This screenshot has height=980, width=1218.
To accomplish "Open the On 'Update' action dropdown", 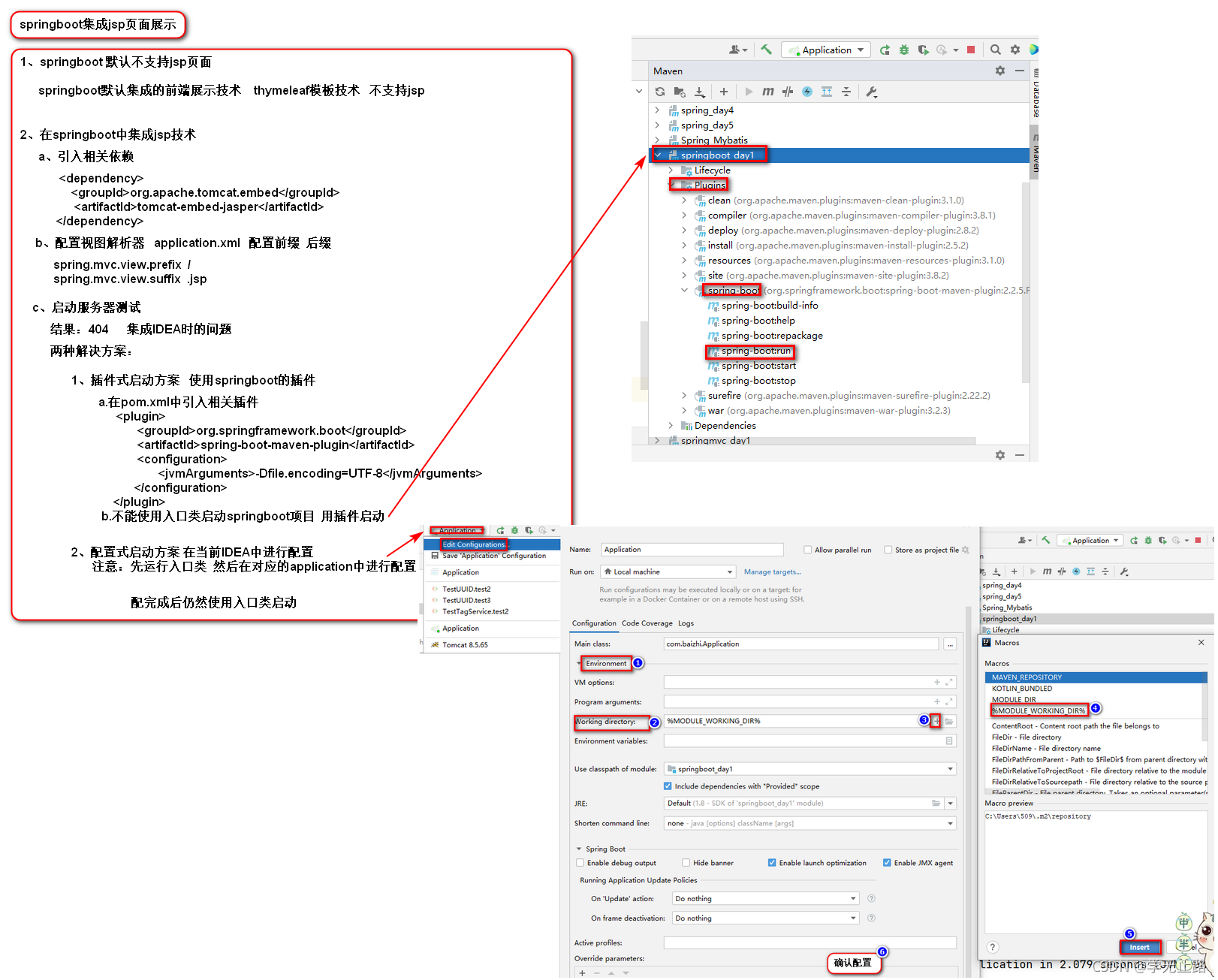I will click(x=765, y=898).
